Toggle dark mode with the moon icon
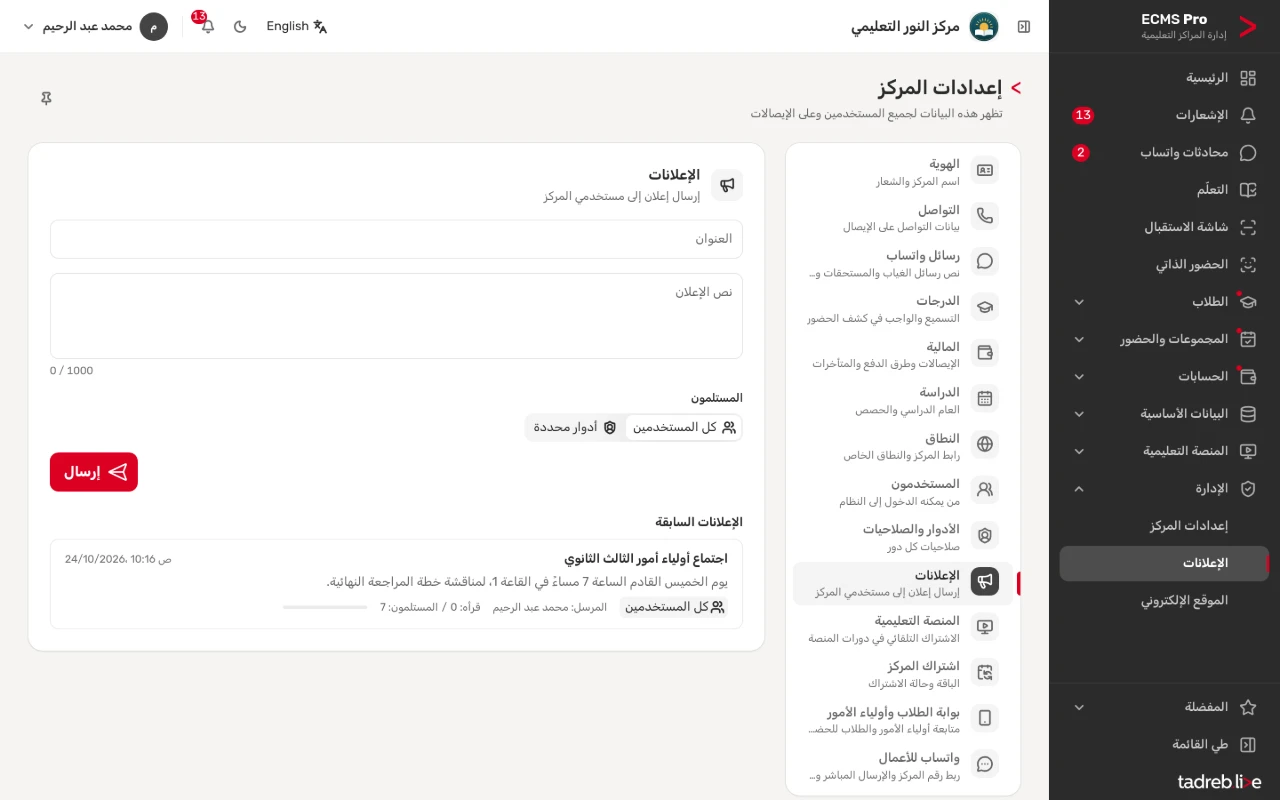Screen dimensions: 1280x800 240,26
